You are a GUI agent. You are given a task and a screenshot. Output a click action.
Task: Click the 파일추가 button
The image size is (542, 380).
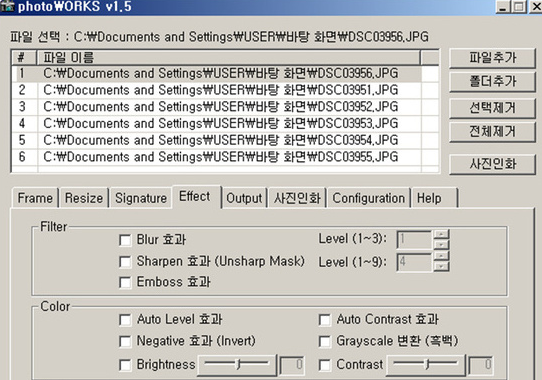tap(492, 58)
